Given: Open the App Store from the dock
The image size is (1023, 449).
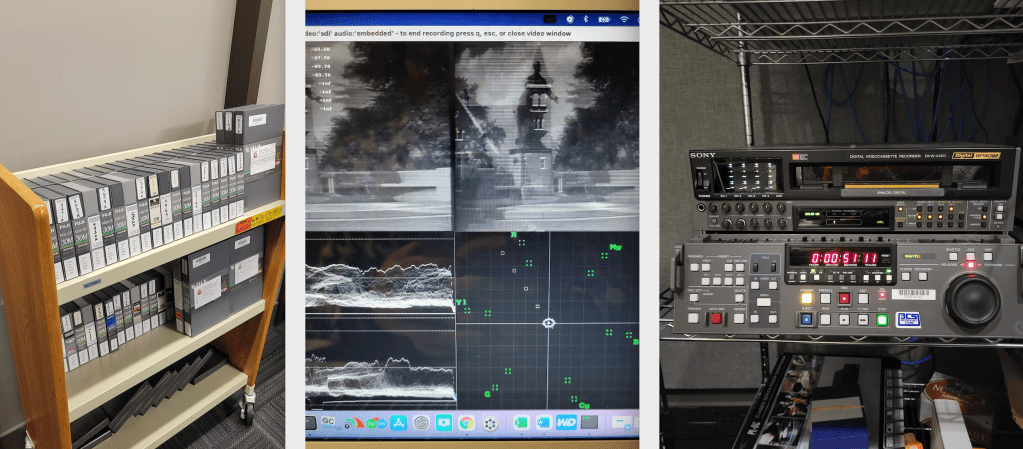Looking at the screenshot, I should (x=399, y=423).
